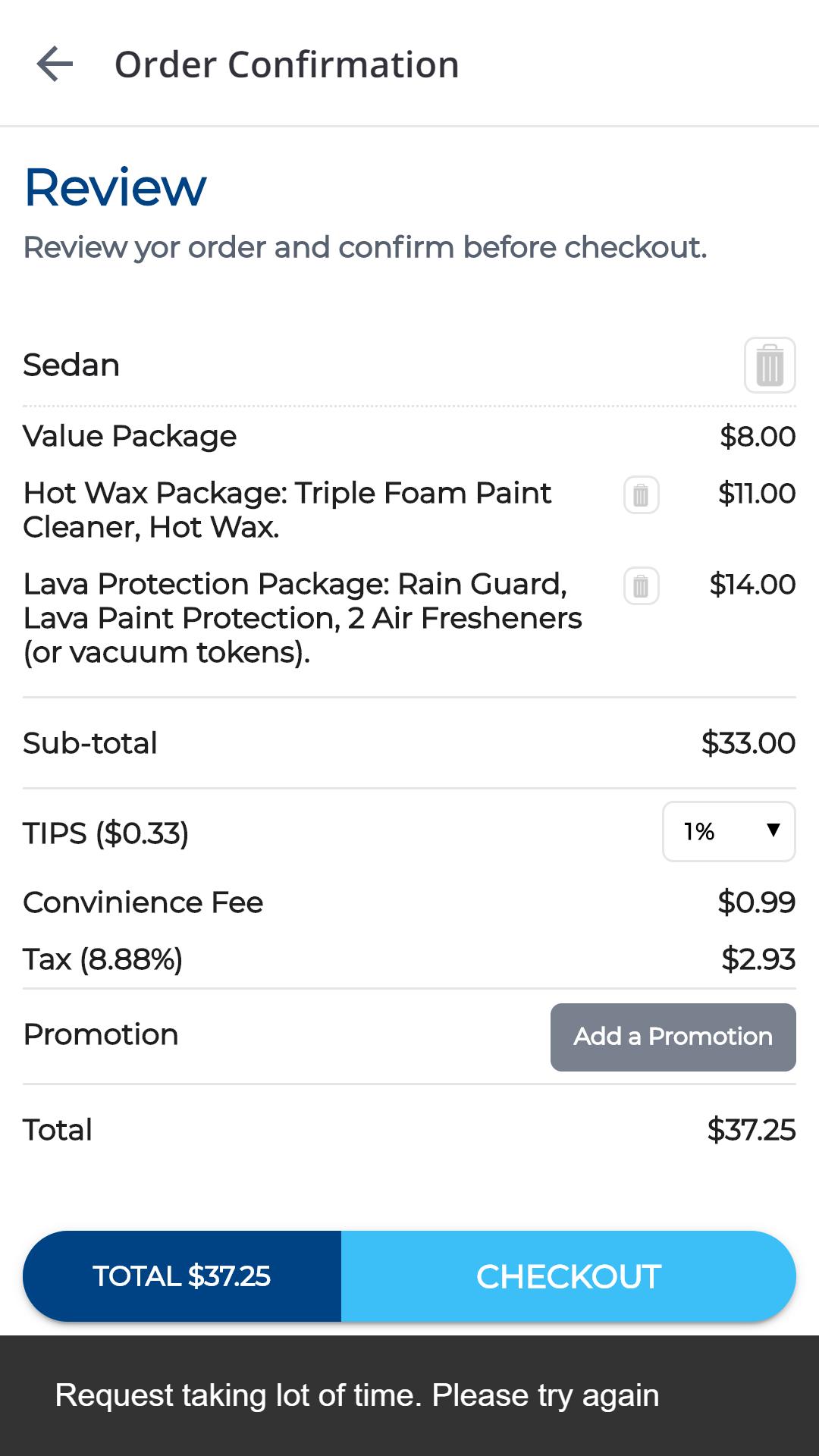Tap the Sub-total $33.00 amount
Image resolution: width=819 pixels, height=1456 pixels.
pos(748,742)
